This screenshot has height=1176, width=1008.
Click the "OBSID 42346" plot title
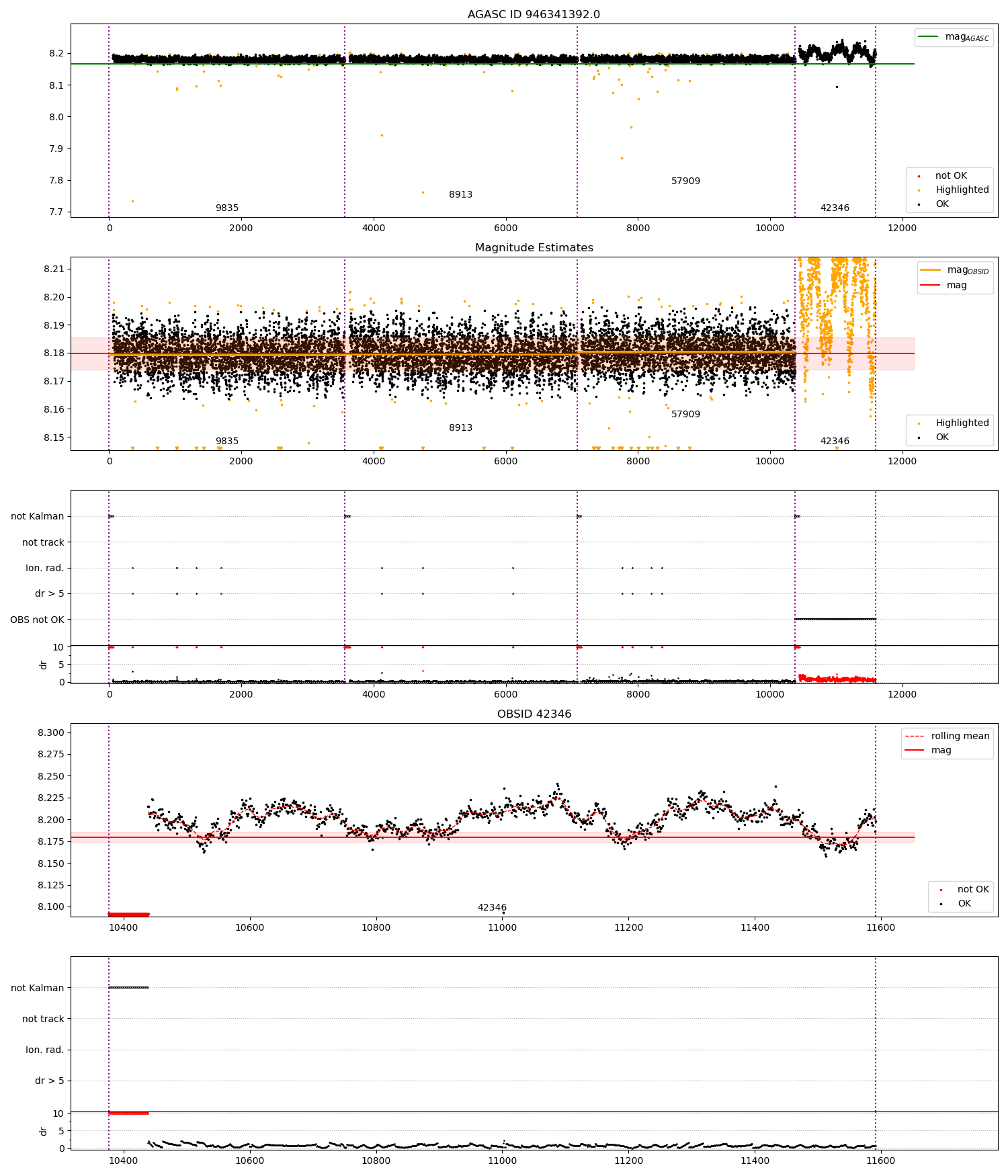coord(534,714)
